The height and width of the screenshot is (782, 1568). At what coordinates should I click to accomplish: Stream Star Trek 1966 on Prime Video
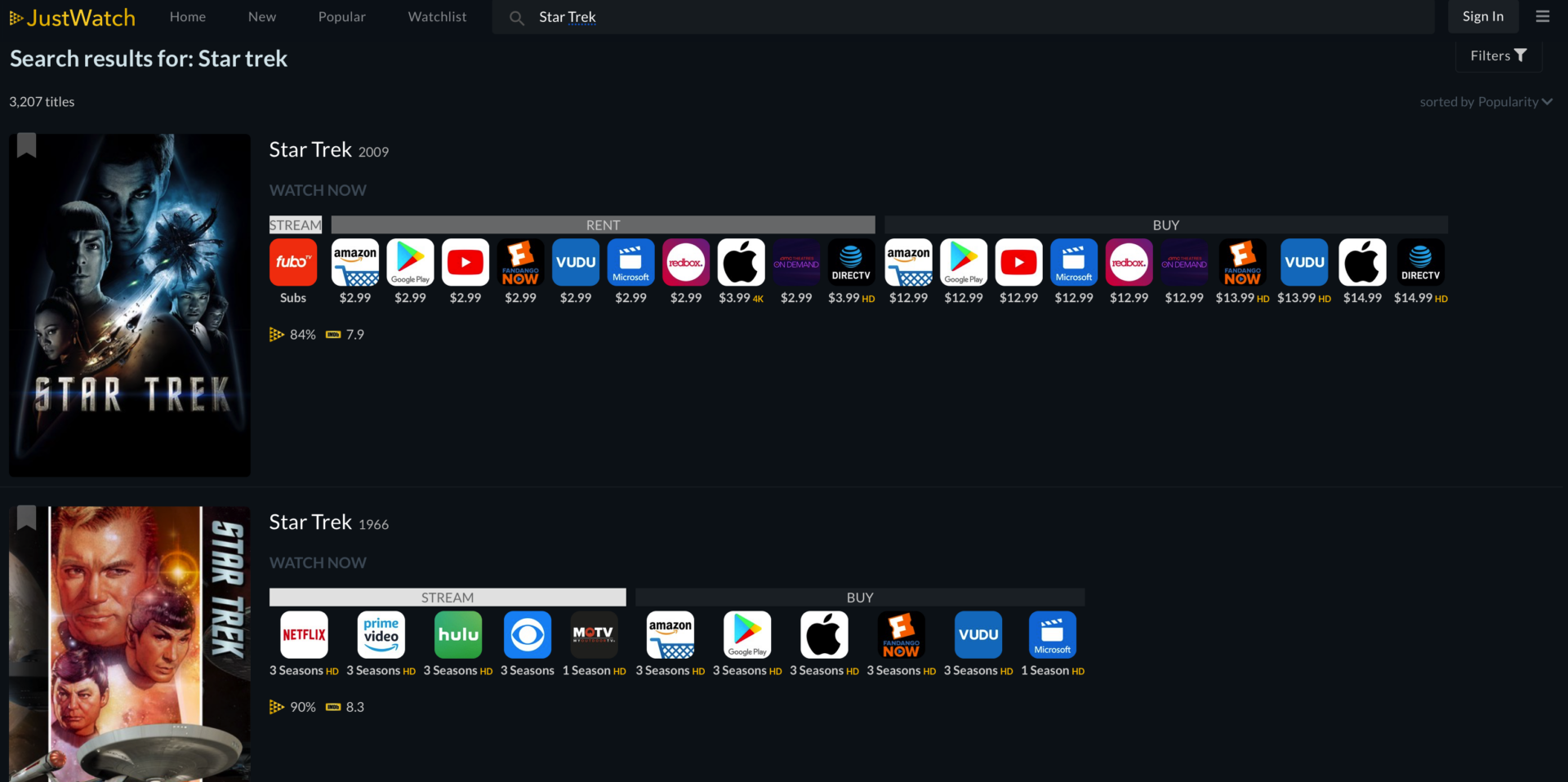[381, 634]
